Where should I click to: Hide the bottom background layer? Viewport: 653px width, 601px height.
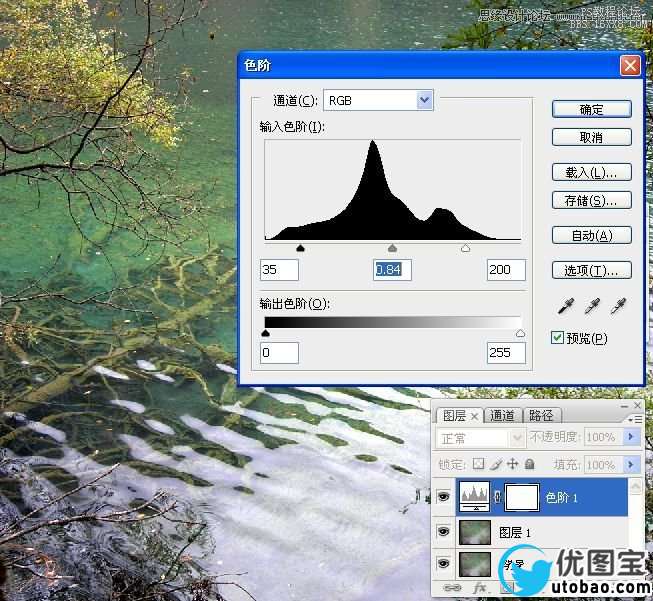click(444, 564)
